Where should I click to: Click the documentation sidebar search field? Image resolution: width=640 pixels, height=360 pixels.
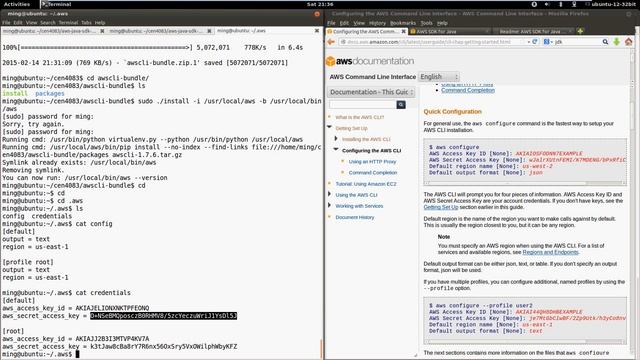pyautogui.click(x=362, y=105)
